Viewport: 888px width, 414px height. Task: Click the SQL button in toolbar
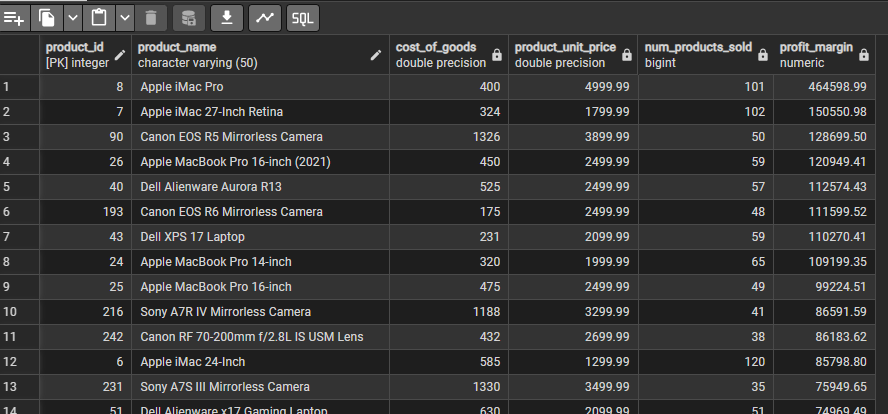pos(303,18)
